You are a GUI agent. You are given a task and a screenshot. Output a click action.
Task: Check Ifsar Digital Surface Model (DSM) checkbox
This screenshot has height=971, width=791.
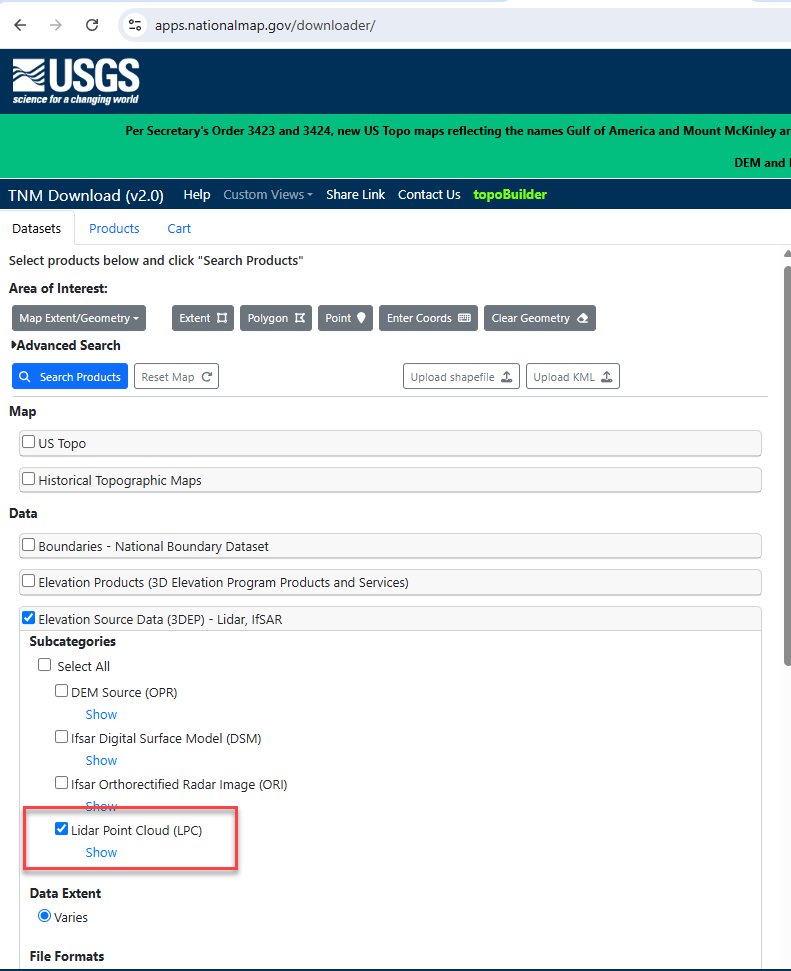pyautogui.click(x=61, y=736)
